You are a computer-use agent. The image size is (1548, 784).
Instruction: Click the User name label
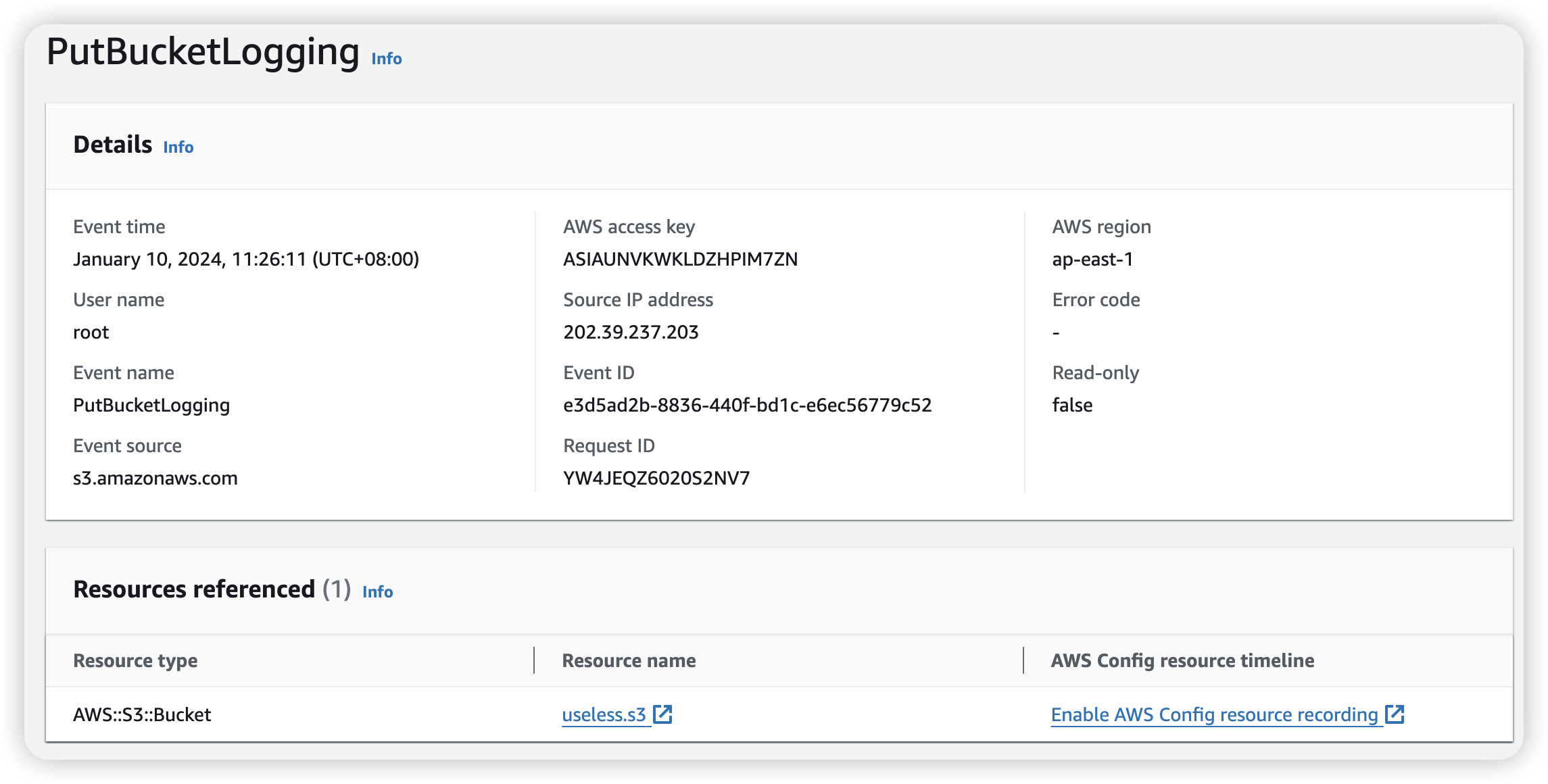tap(119, 299)
